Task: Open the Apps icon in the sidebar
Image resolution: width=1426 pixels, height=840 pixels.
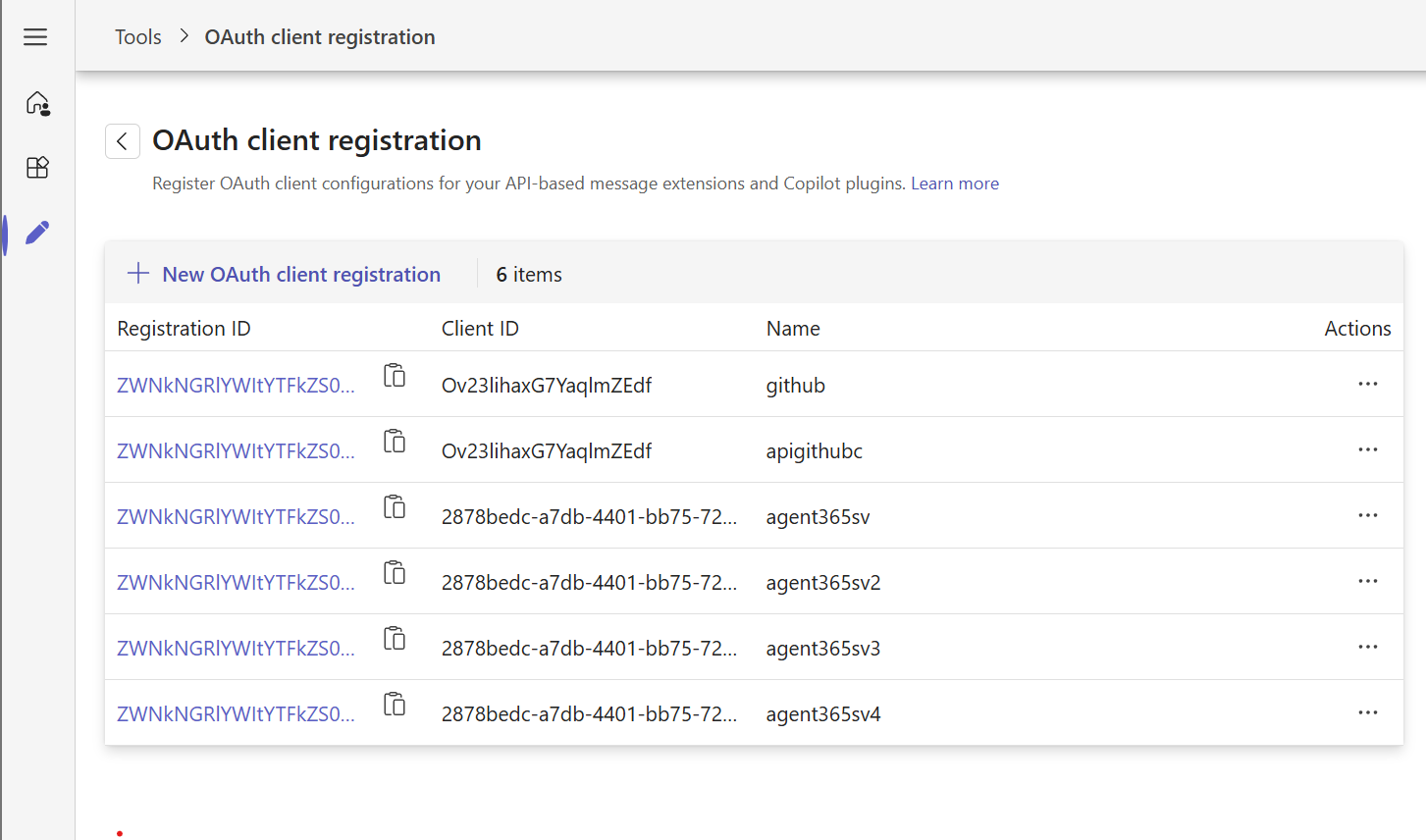Action: click(x=37, y=168)
